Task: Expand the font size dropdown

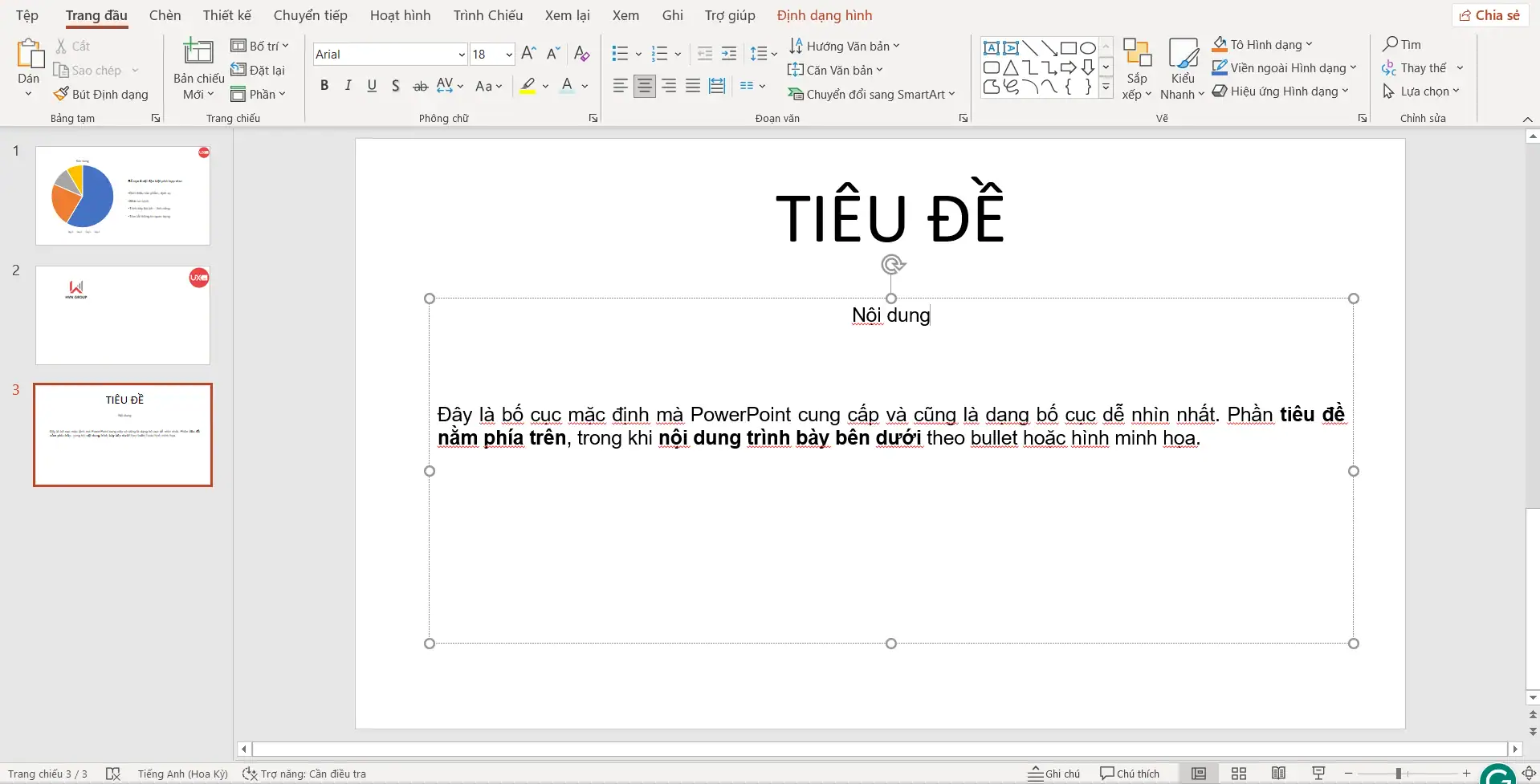Action: pos(507,54)
